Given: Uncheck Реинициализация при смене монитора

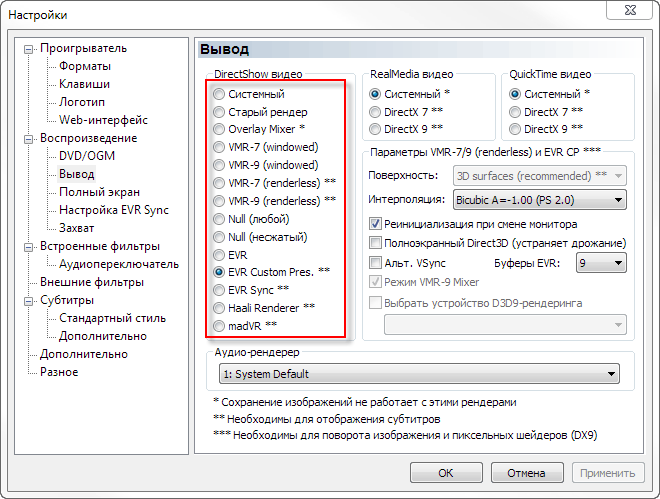Looking at the screenshot, I should 376,224.
